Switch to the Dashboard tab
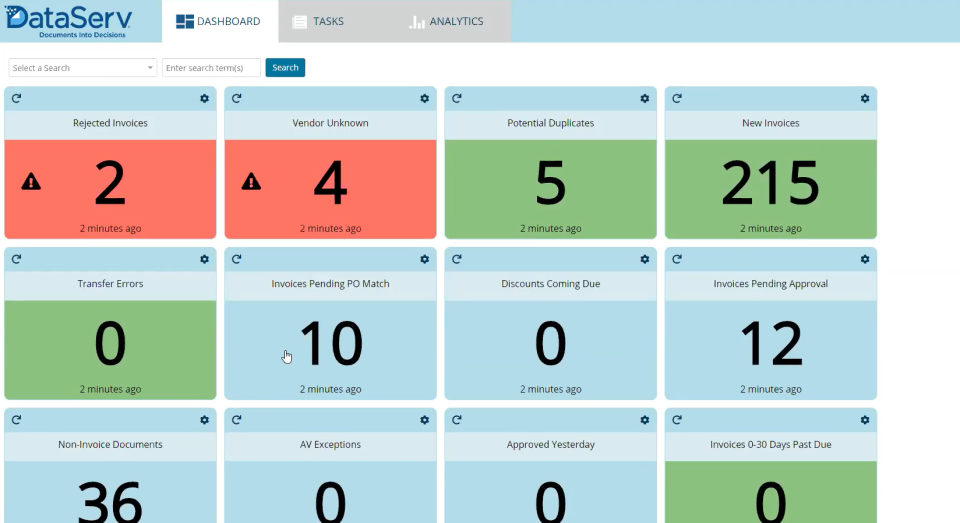 (x=220, y=21)
